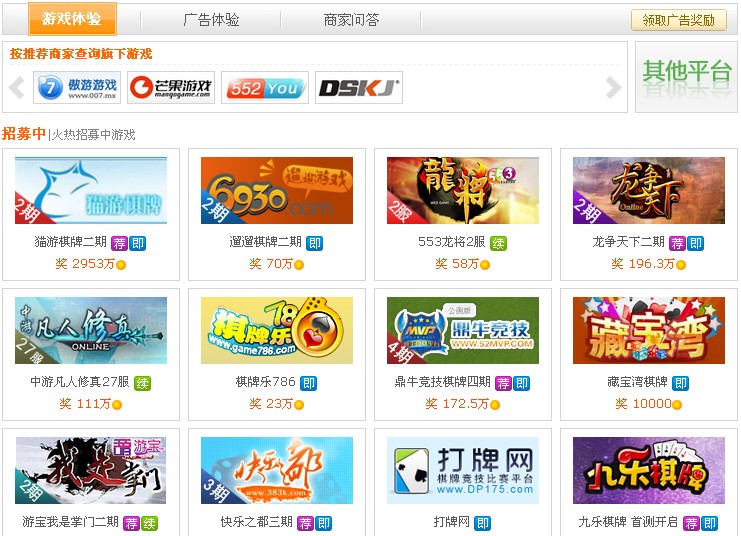
Task: Open the 九乐棋牌 game banner
Action: pyautogui.click(x=648, y=470)
